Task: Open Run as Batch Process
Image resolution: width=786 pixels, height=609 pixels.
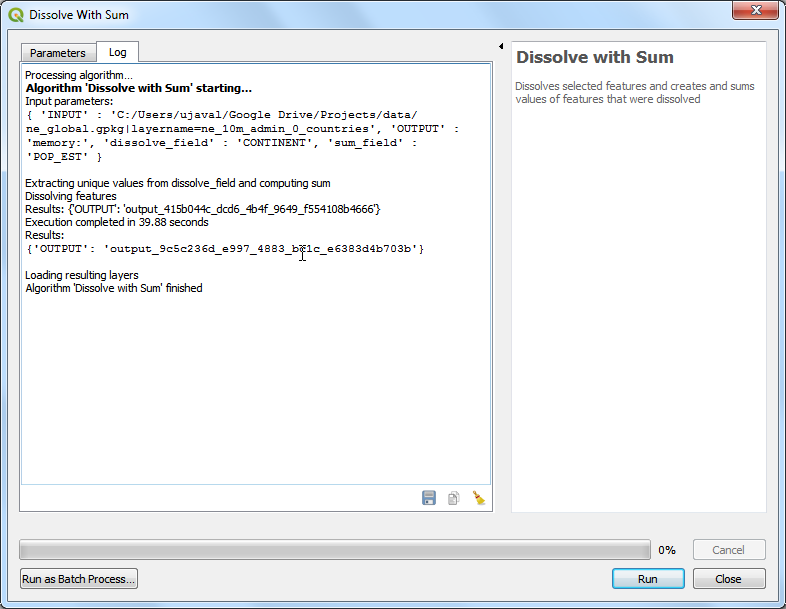Action: click(79, 579)
